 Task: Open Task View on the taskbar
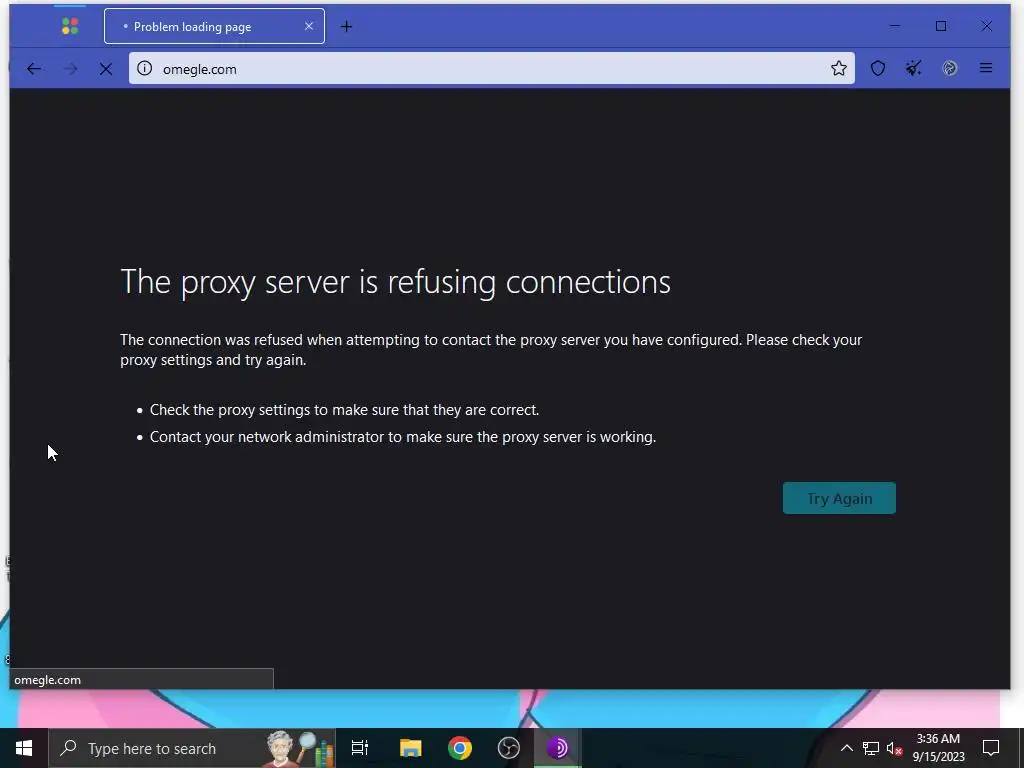click(x=360, y=748)
